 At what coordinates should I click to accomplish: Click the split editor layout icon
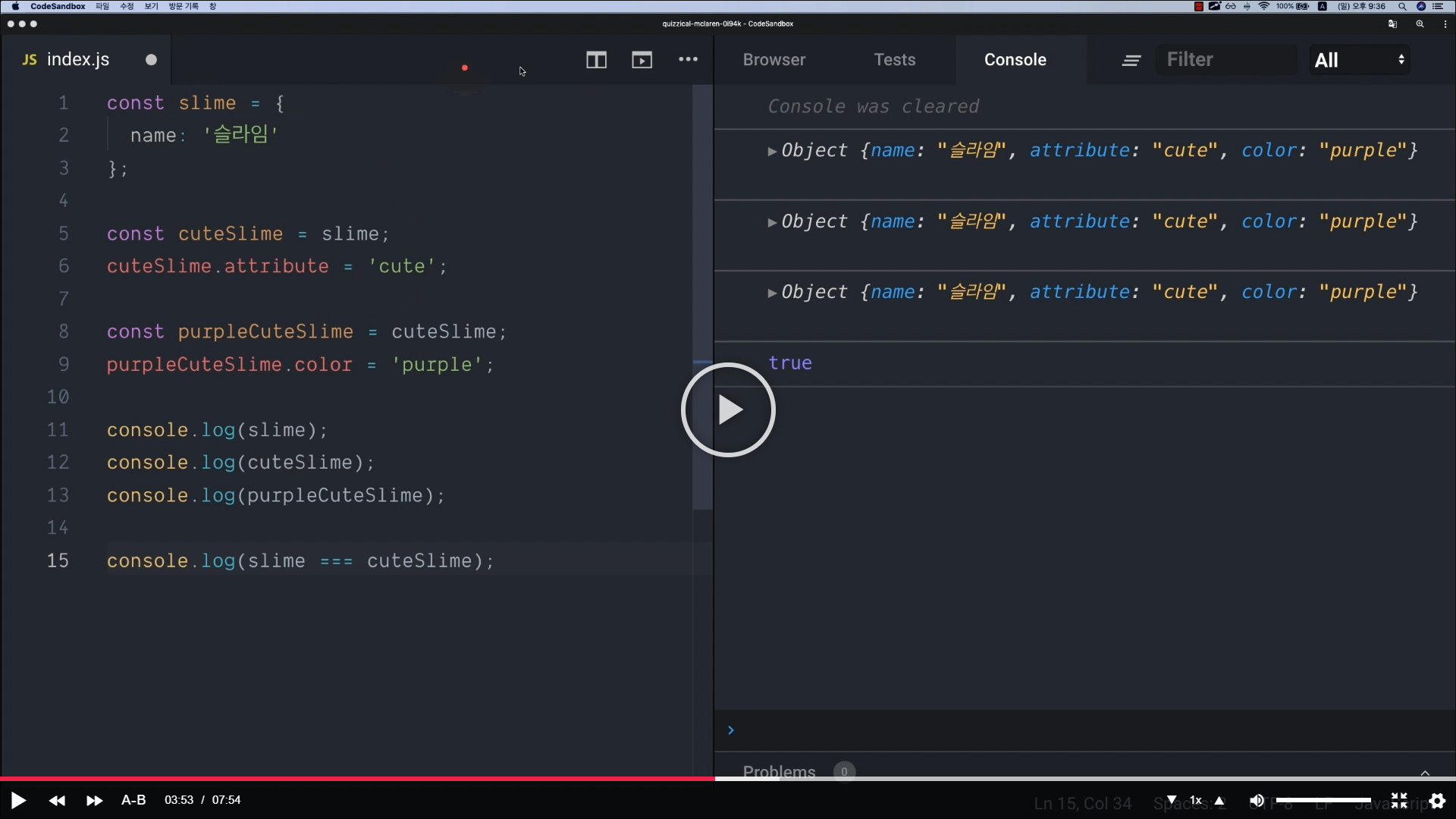click(x=596, y=60)
